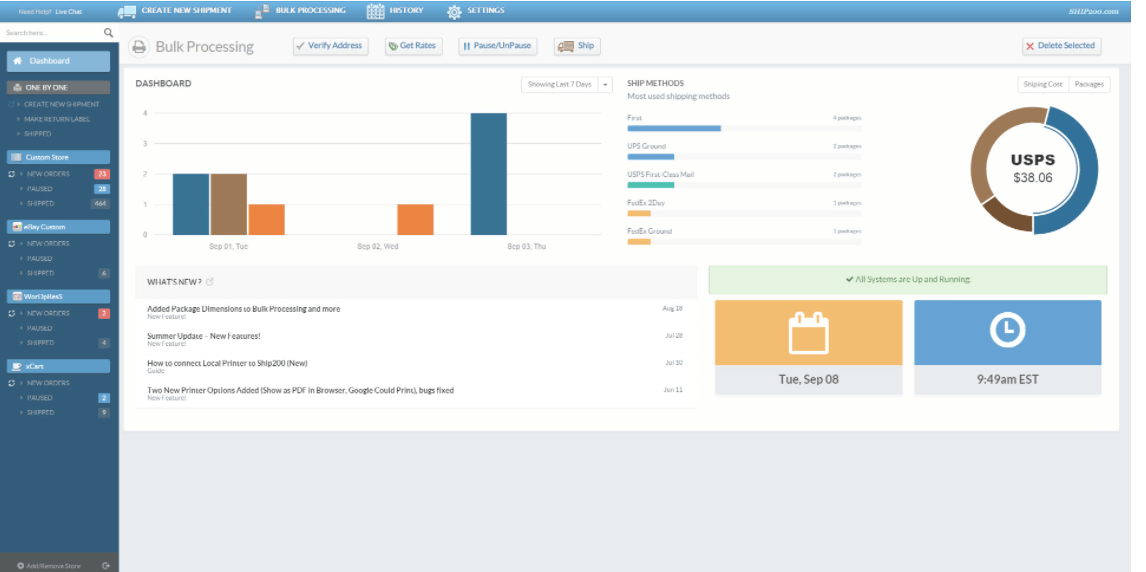1146x572 pixels.
Task: Click the 'Tue, Sep 08' date label
Action: pyautogui.click(x=808, y=380)
